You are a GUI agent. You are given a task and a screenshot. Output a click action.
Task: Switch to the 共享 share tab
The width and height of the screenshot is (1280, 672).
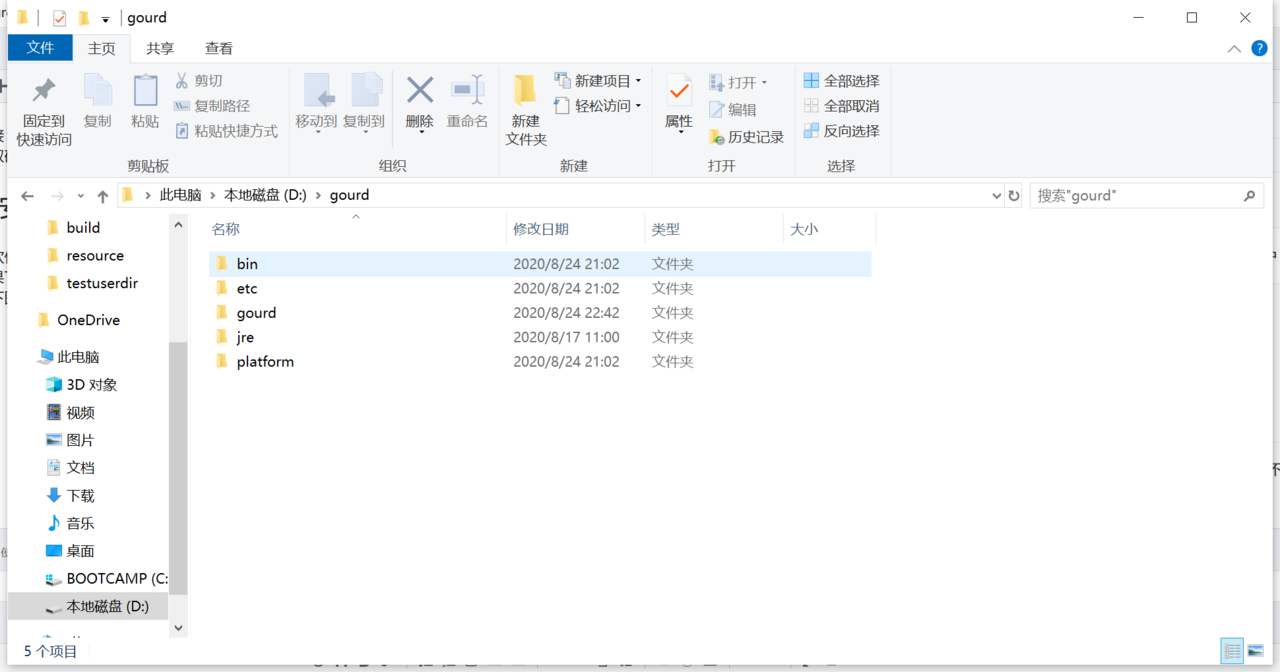pos(160,48)
